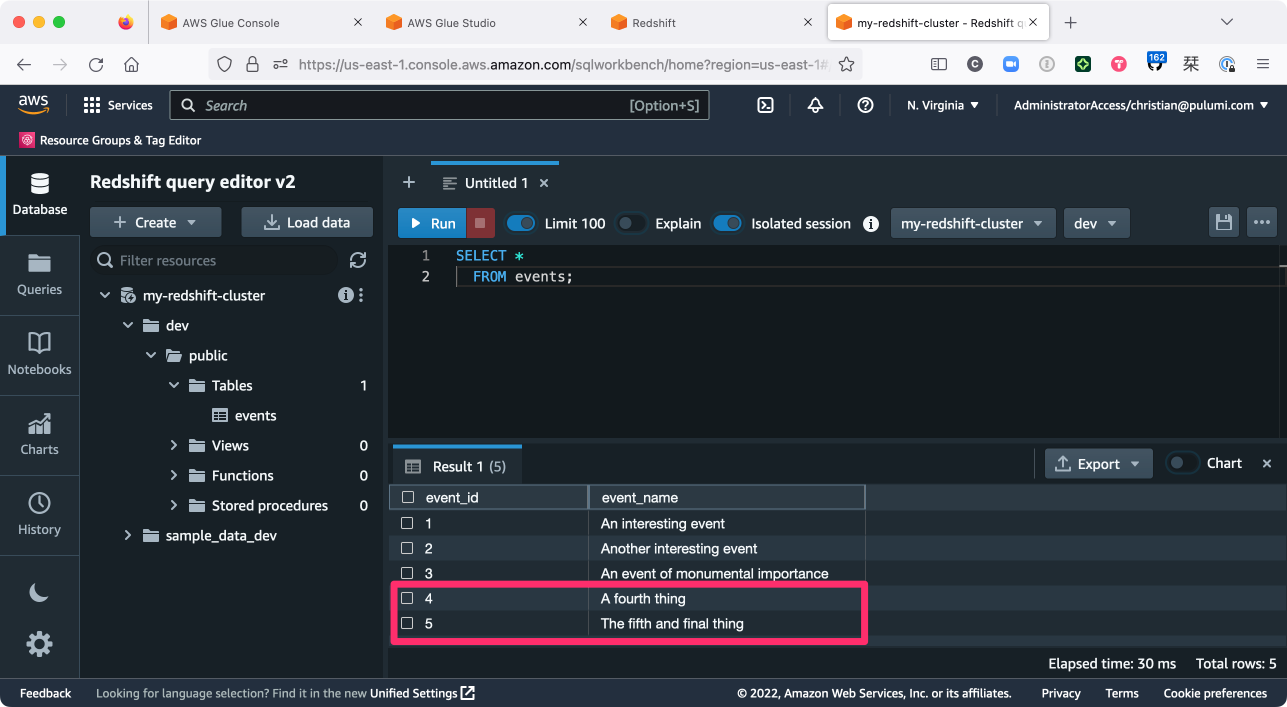Refresh the resources tree
The height and width of the screenshot is (707, 1287).
click(358, 260)
